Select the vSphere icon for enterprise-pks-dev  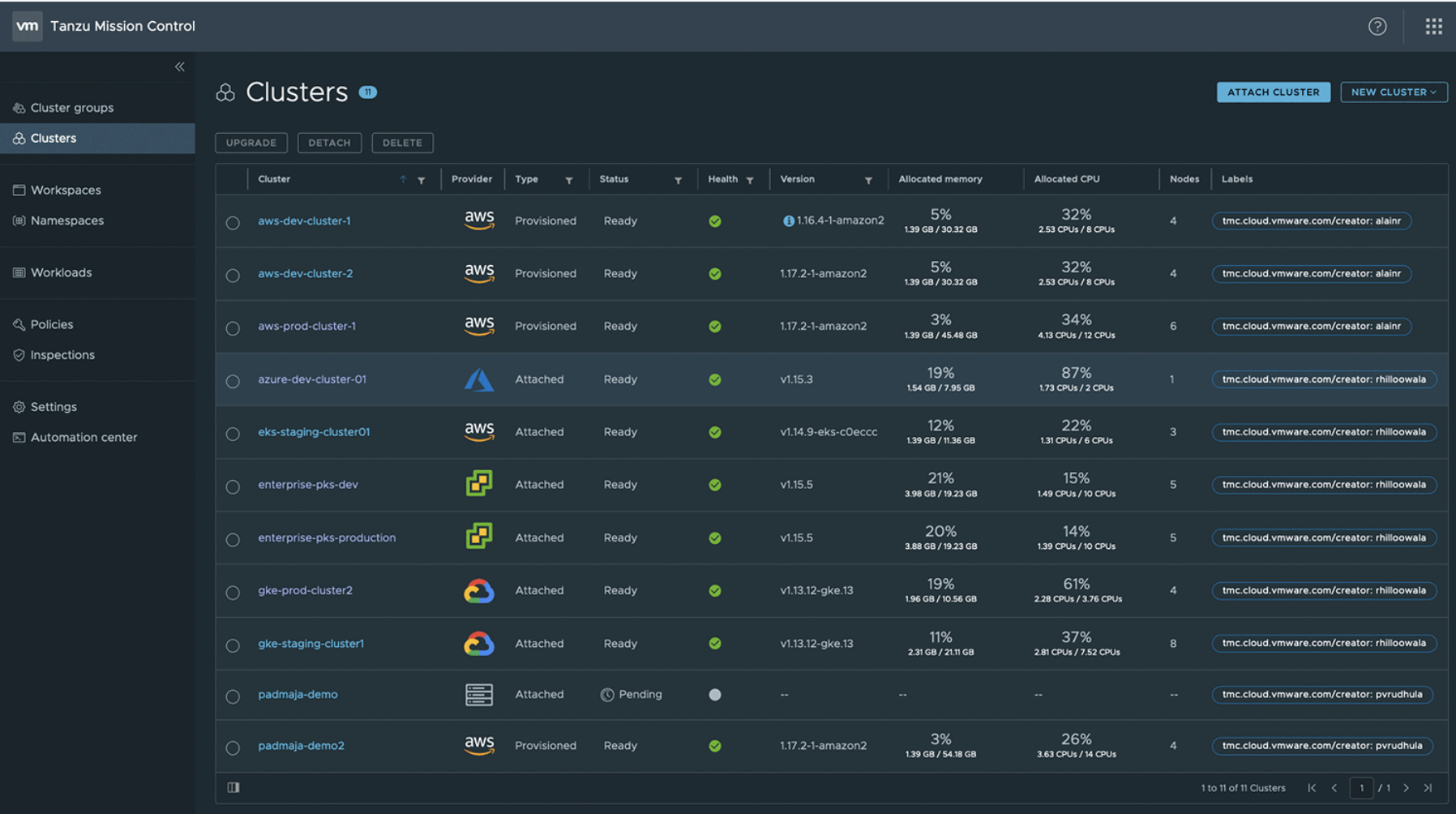pyautogui.click(x=479, y=484)
